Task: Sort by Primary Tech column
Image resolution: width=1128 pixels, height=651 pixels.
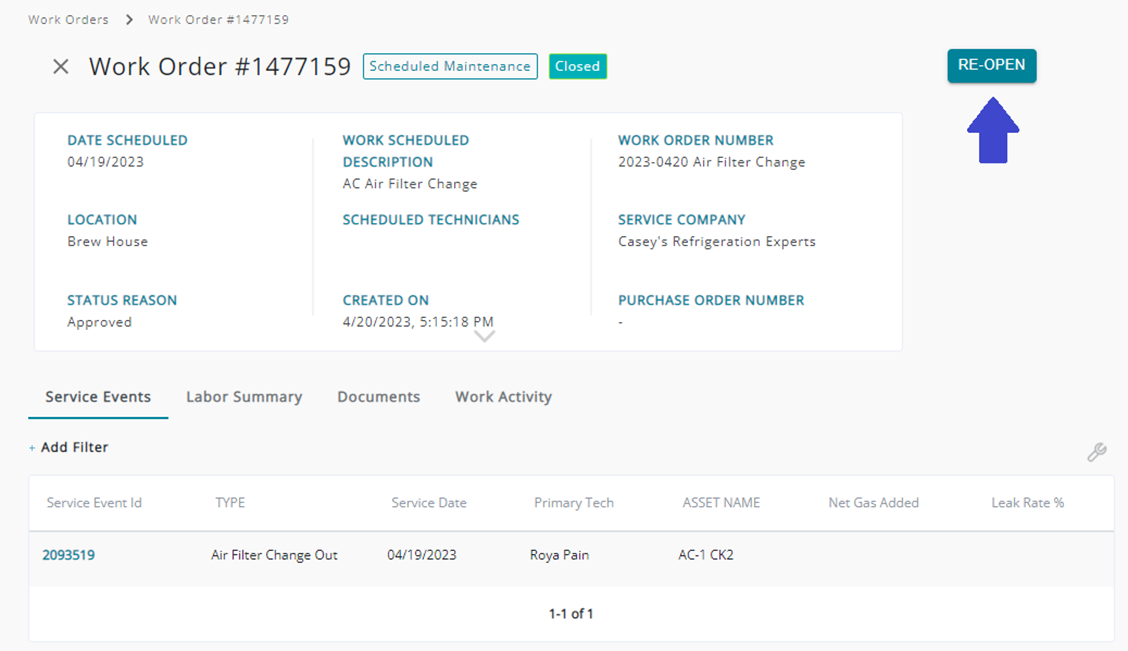Action: click(x=573, y=503)
